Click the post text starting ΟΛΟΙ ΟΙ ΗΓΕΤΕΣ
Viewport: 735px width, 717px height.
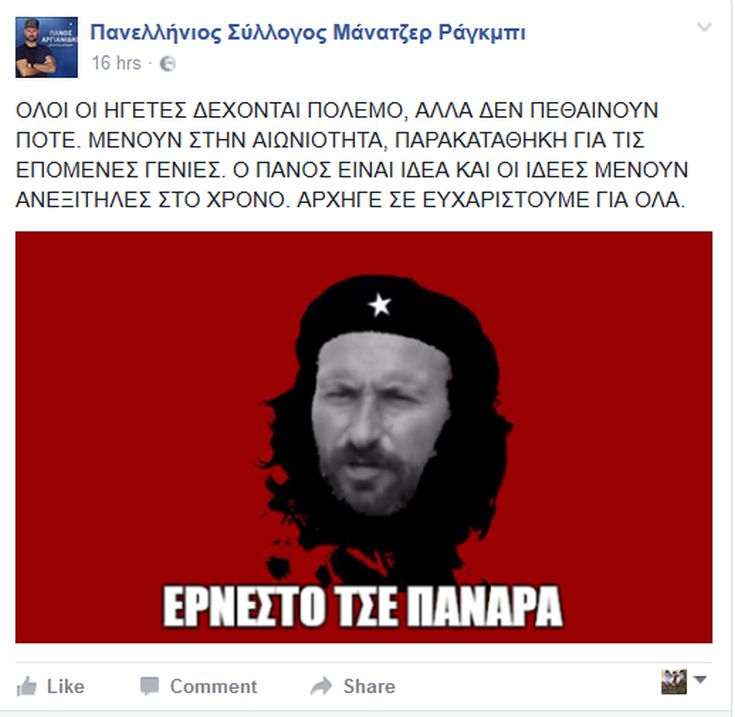coord(352,155)
